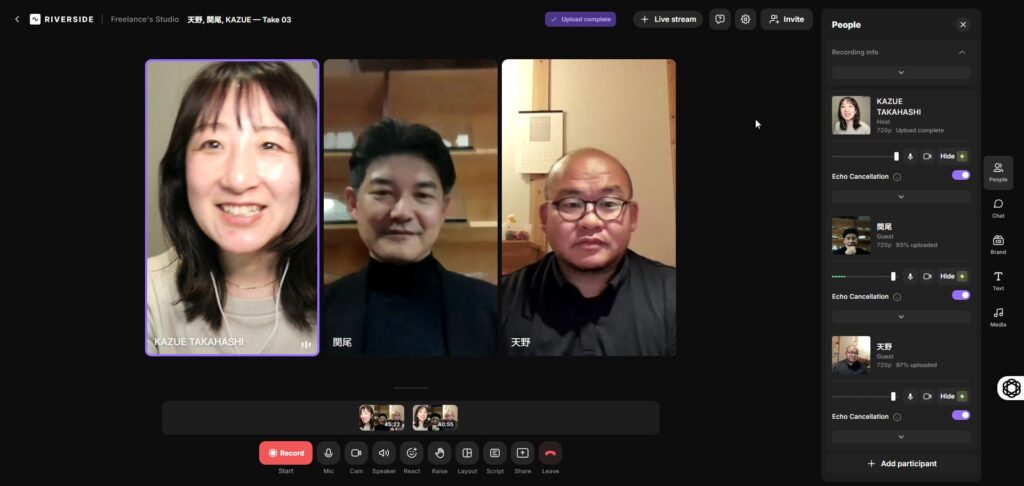Open the Script teleprompter icon

pos(495,453)
